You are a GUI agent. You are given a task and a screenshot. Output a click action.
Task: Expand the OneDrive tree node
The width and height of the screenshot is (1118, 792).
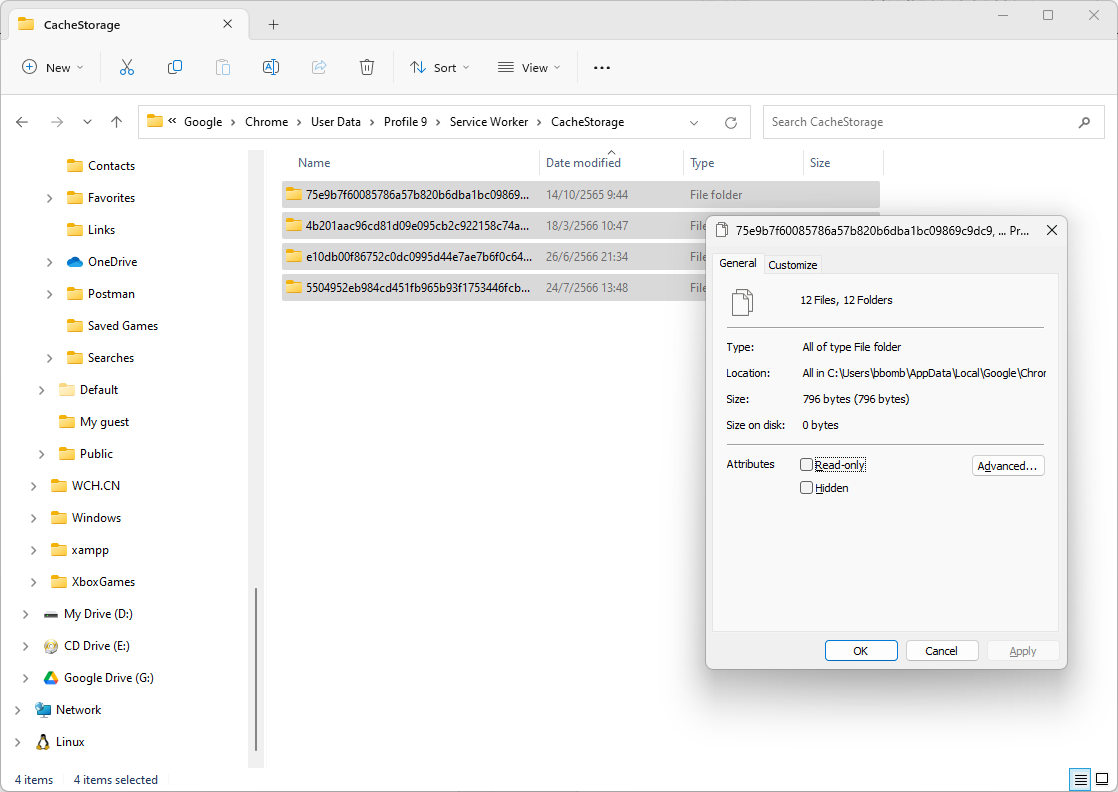(x=50, y=262)
